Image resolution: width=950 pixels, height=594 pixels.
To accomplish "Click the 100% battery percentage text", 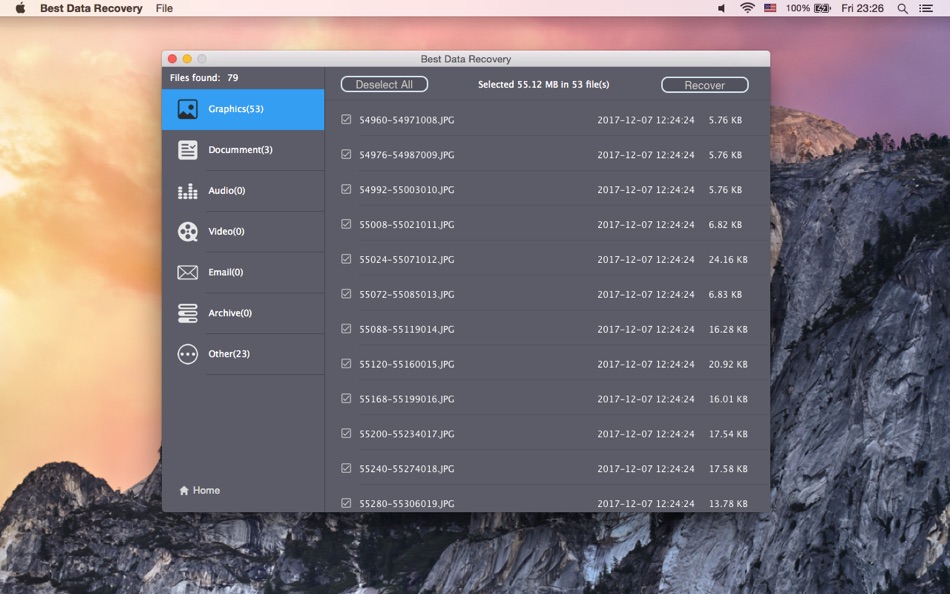I will coord(797,8).
